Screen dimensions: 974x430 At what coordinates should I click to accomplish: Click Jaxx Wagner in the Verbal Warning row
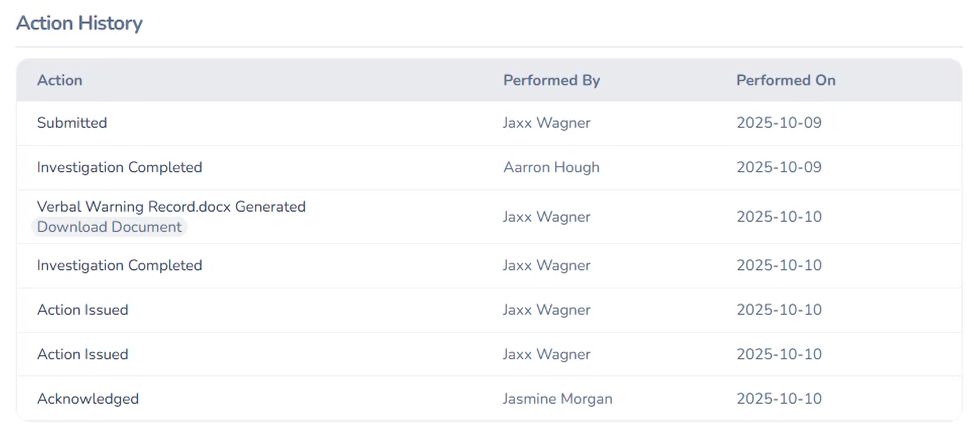click(x=546, y=217)
